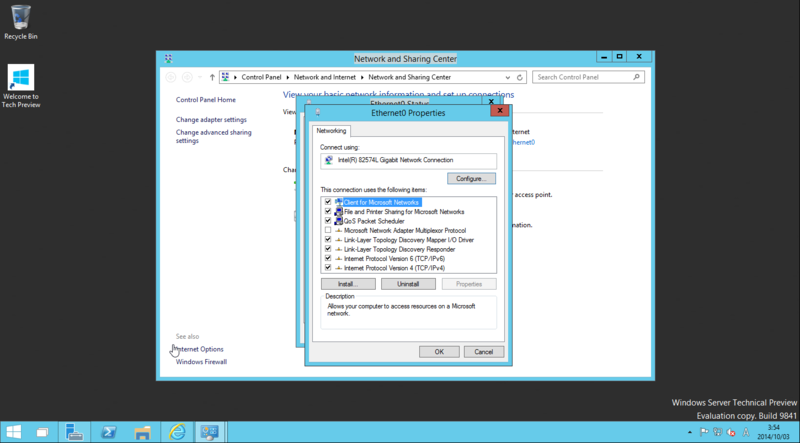The height and width of the screenshot is (443, 800).
Task: Open Network and Internet breadcrumb
Action: 324,77
